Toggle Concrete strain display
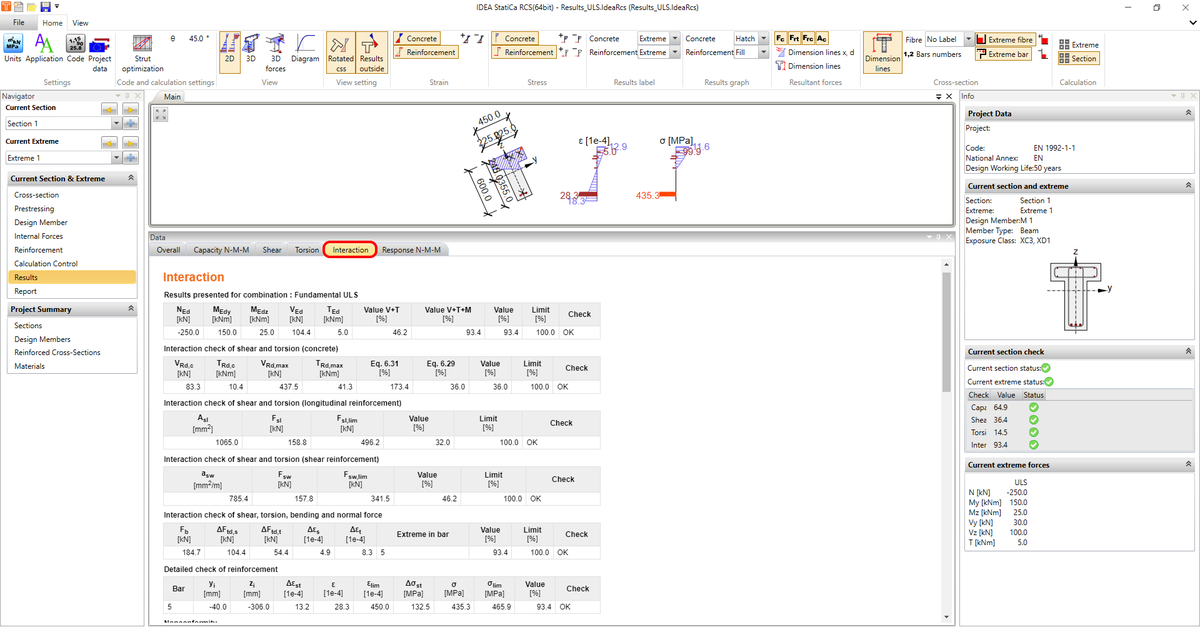The image size is (1200, 627). pyautogui.click(x=421, y=38)
